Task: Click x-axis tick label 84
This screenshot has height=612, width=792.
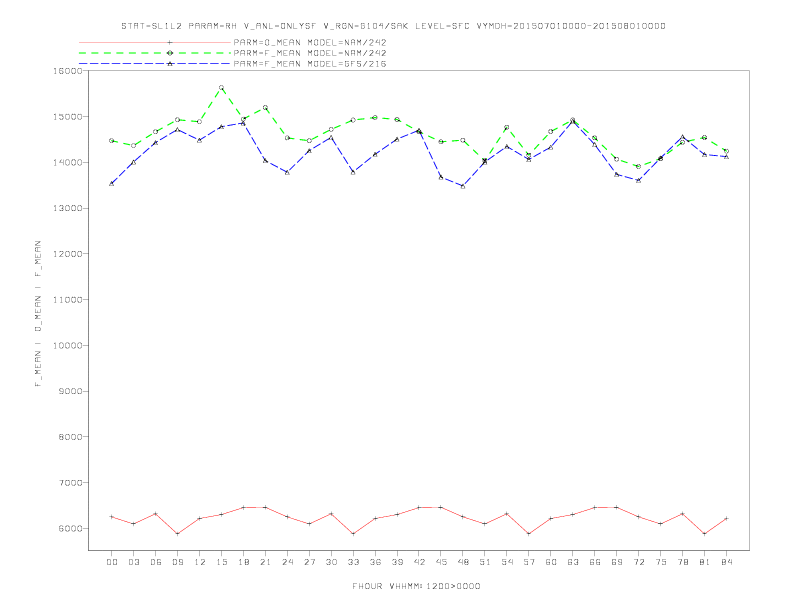Action: [x=726, y=562]
